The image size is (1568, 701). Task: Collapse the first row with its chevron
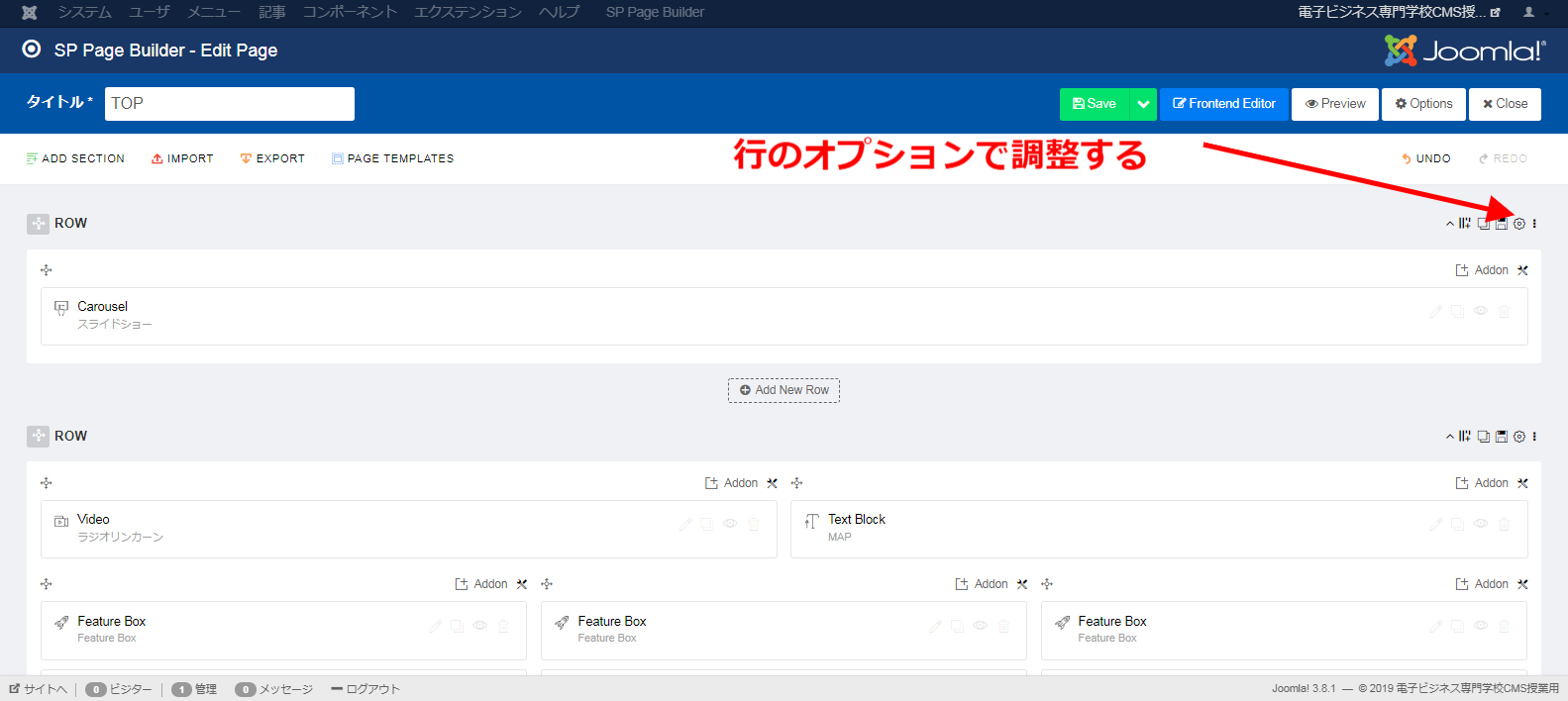(1450, 224)
